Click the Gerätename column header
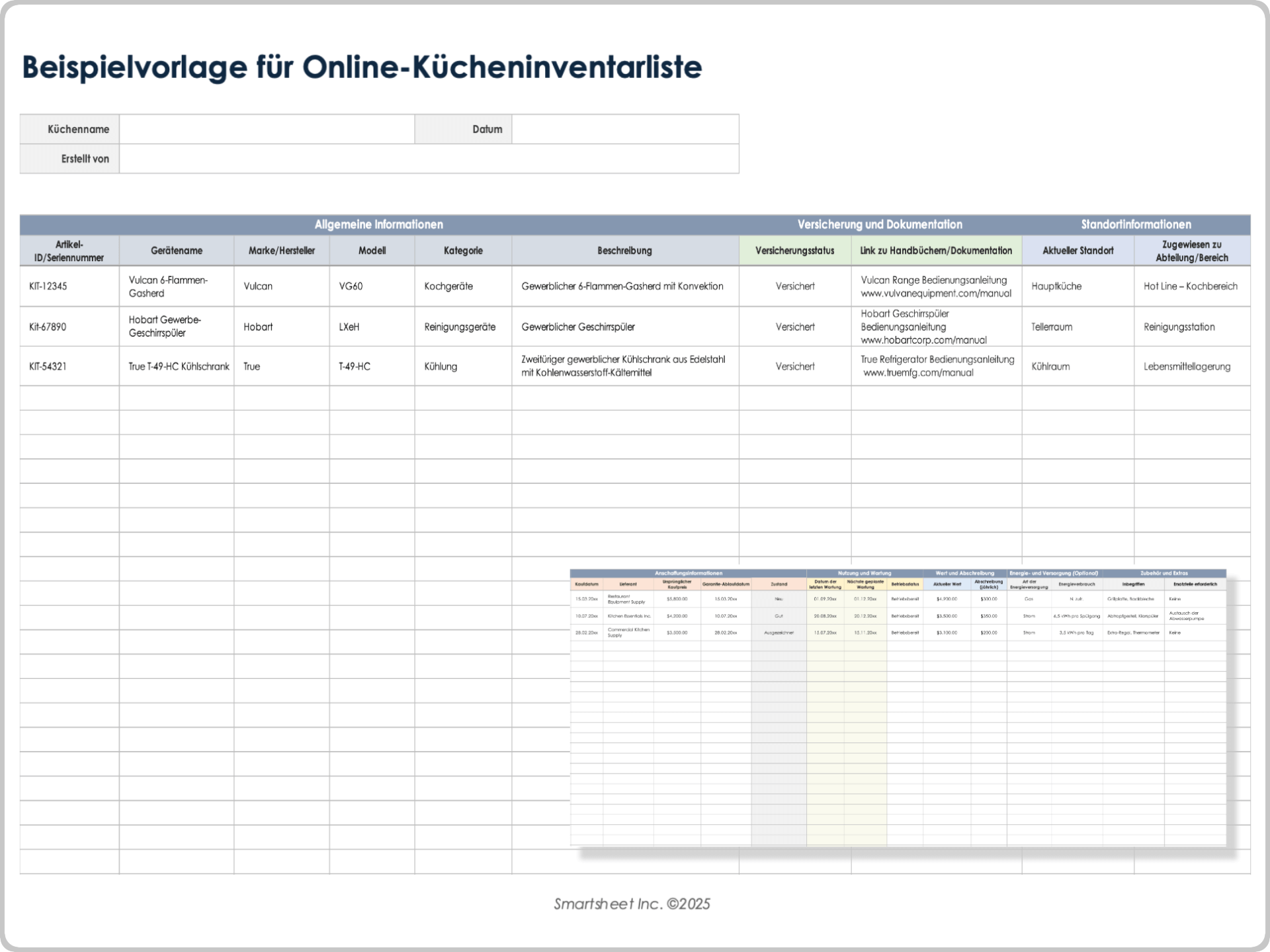 (177, 251)
